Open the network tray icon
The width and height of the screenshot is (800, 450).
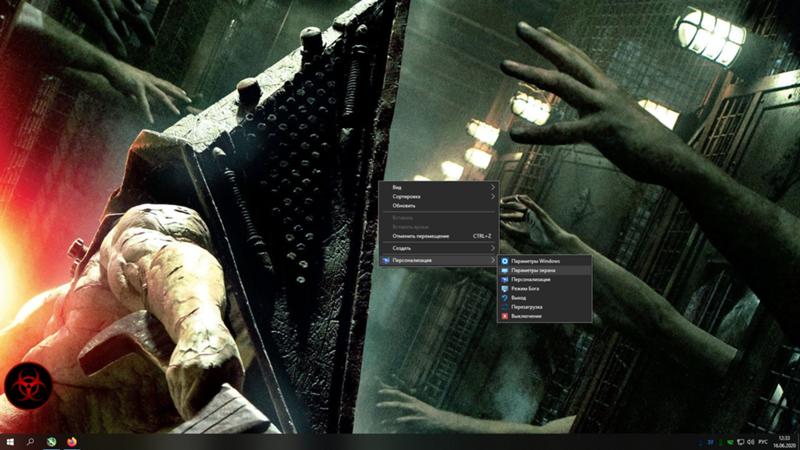(x=740, y=442)
